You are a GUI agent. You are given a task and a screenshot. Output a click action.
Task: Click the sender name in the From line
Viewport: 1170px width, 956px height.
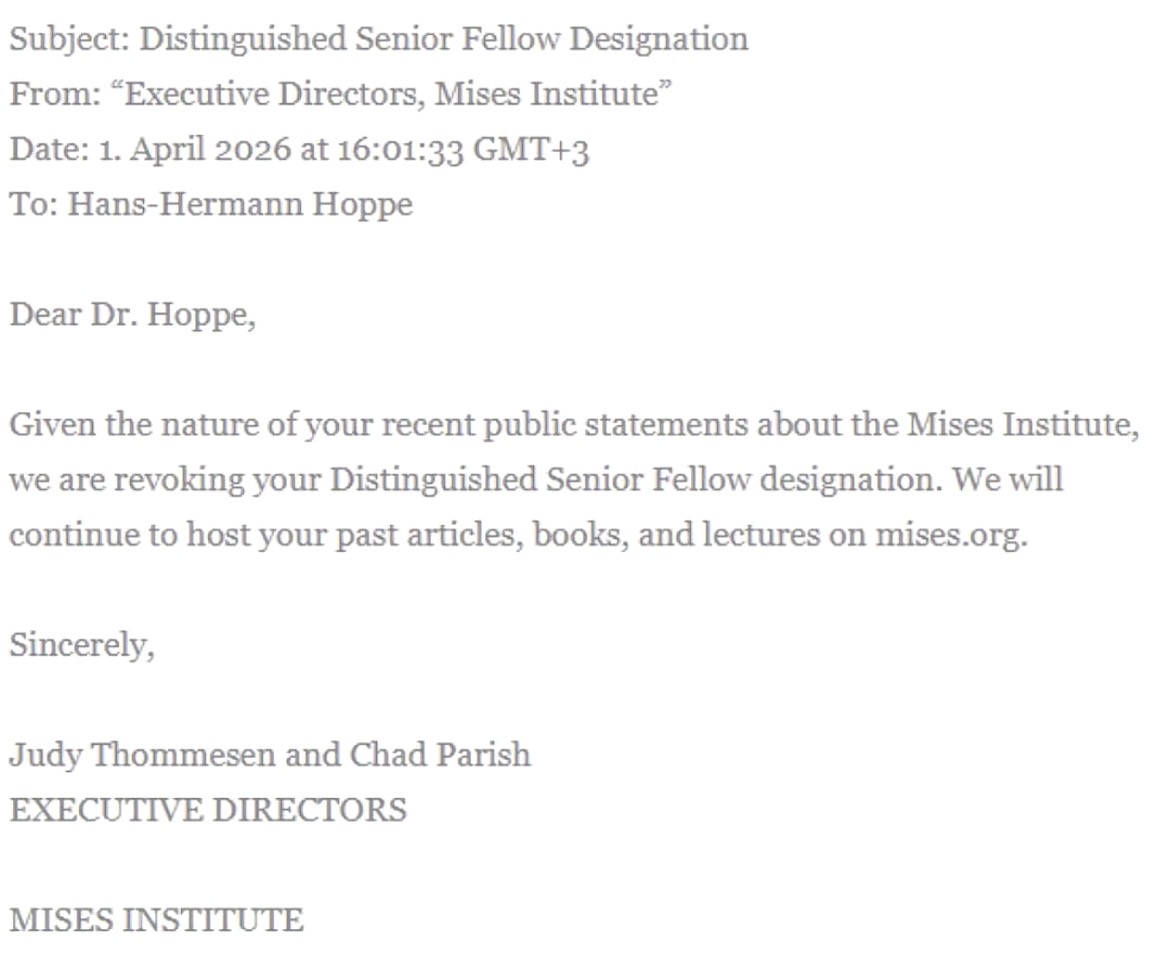(x=398, y=94)
